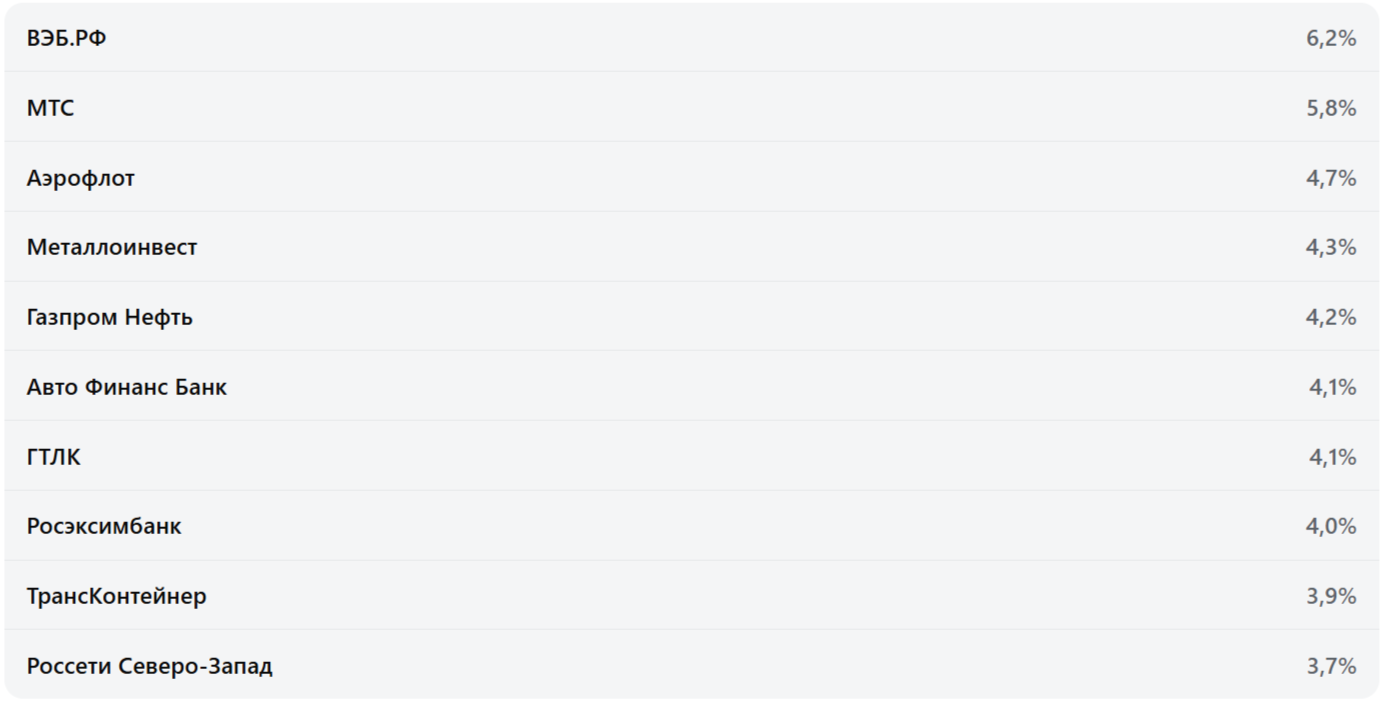Click the 4,3% value for Металлоинвест

[x=1331, y=247]
